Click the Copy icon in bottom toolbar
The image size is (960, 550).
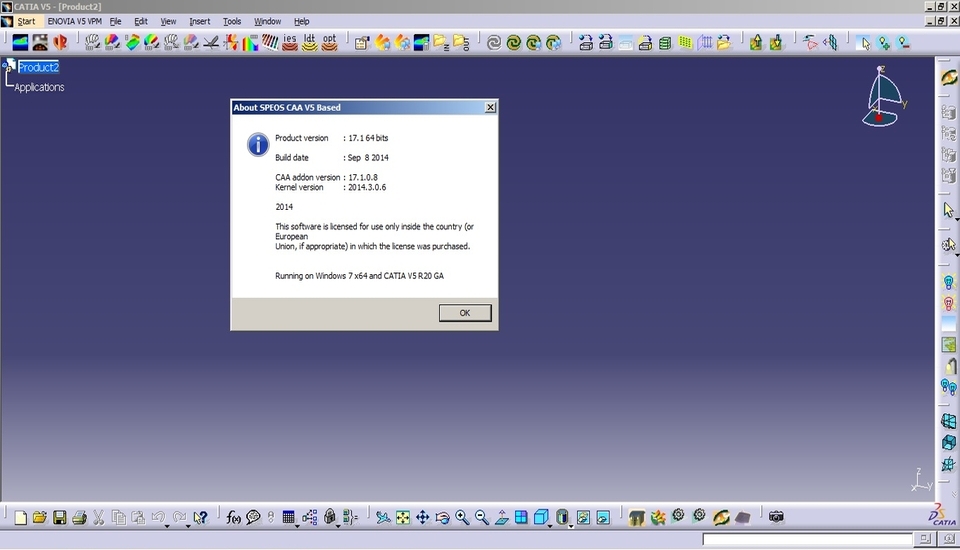[x=119, y=518]
